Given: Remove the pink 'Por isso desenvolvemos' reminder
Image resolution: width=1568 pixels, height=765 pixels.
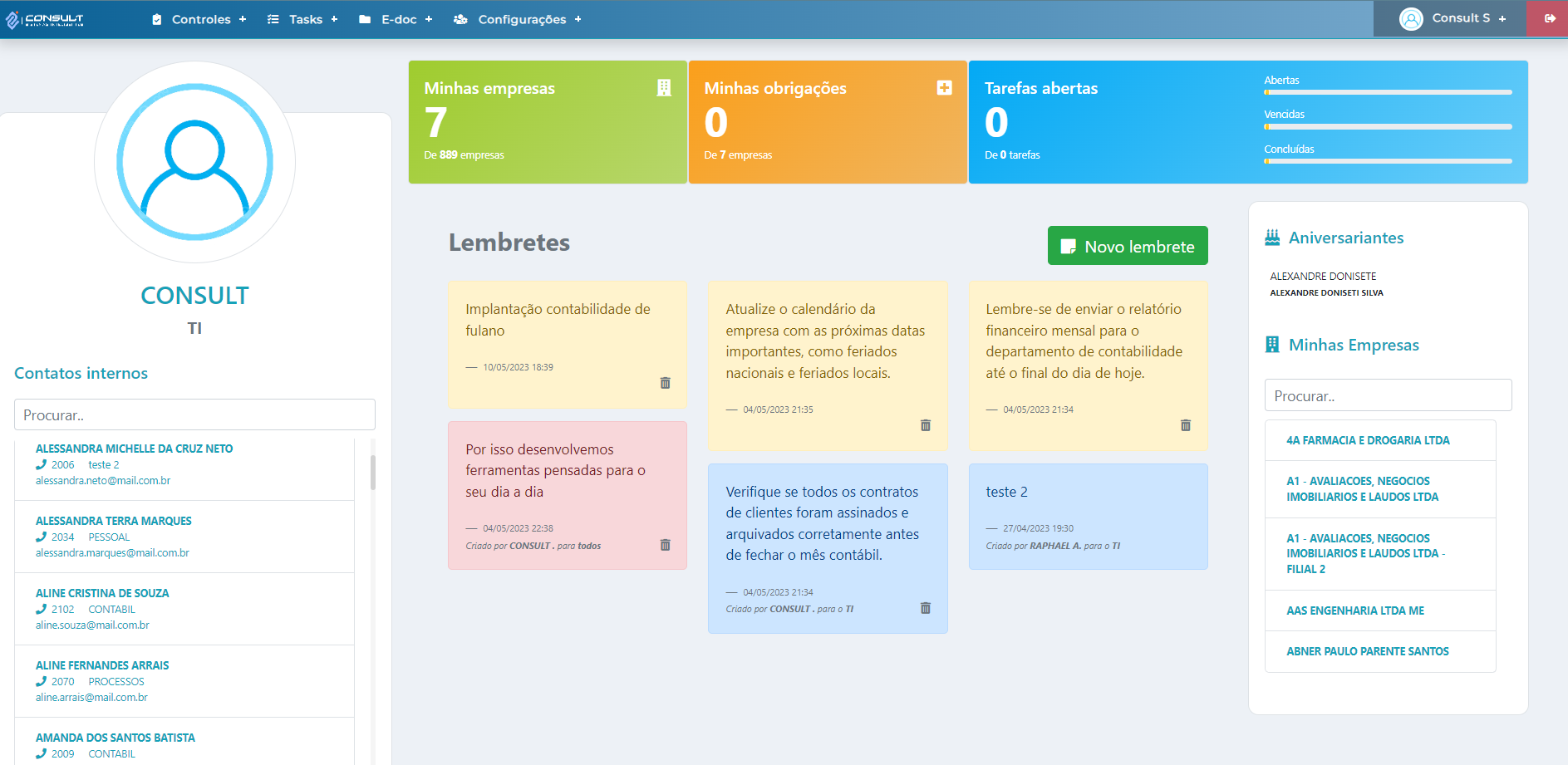Looking at the screenshot, I should pyautogui.click(x=665, y=545).
